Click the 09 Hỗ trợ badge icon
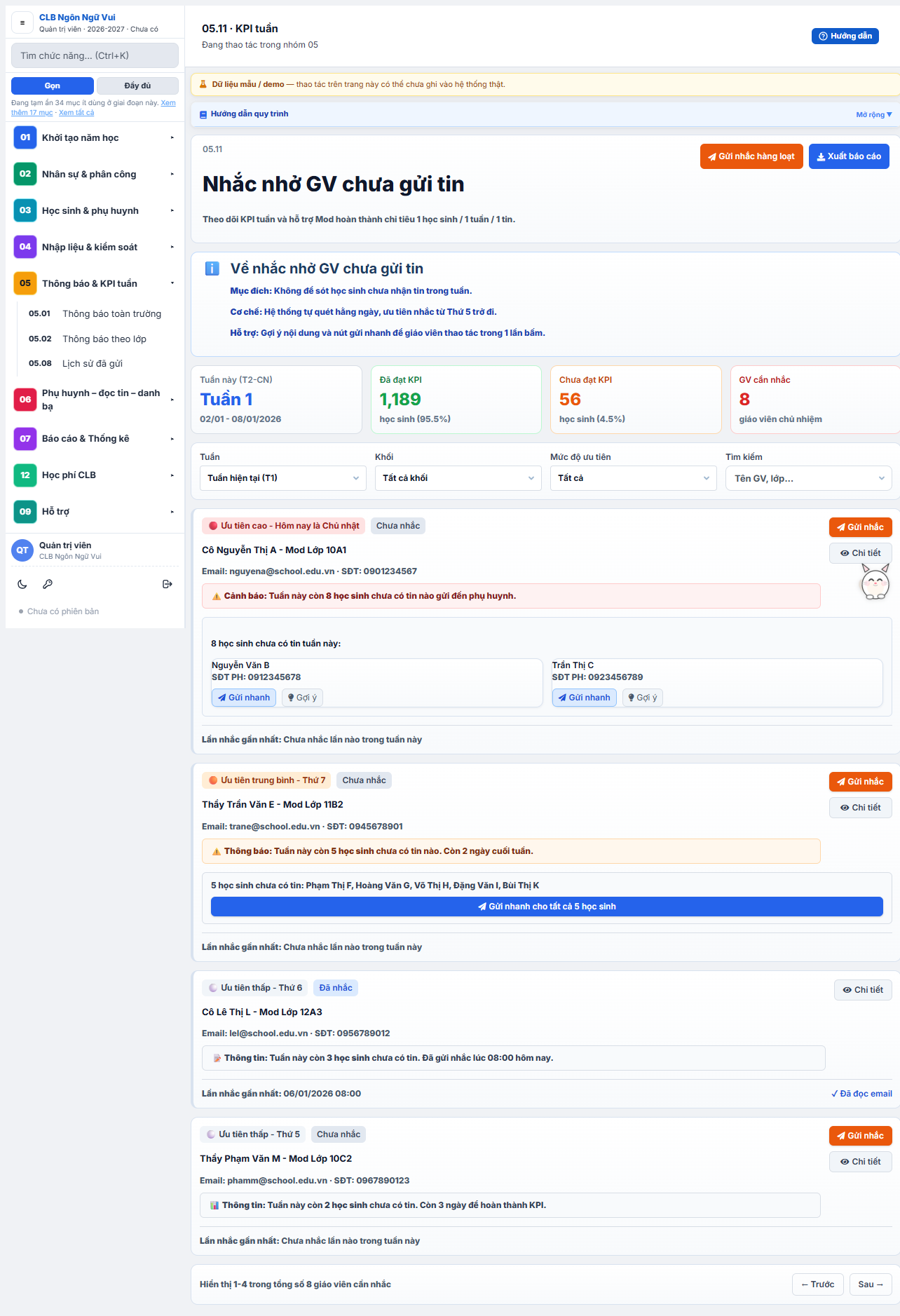 [x=25, y=512]
